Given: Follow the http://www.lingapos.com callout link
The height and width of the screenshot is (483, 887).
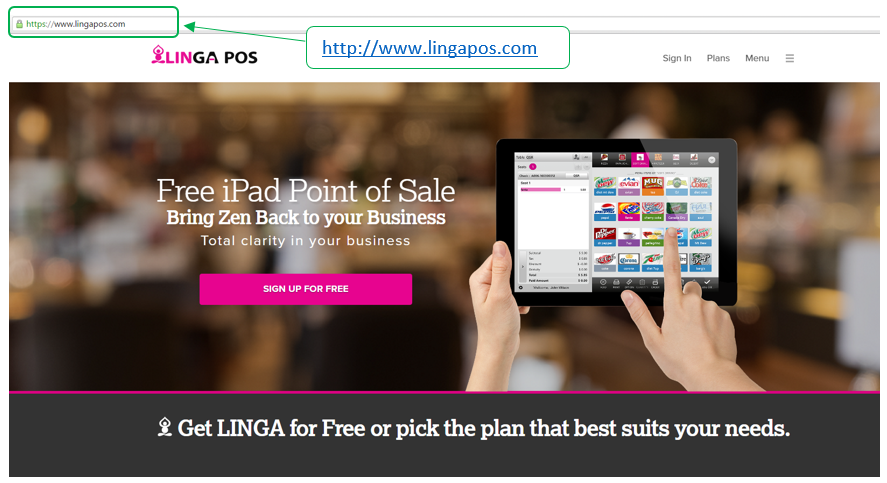Looking at the screenshot, I should click(429, 48).
